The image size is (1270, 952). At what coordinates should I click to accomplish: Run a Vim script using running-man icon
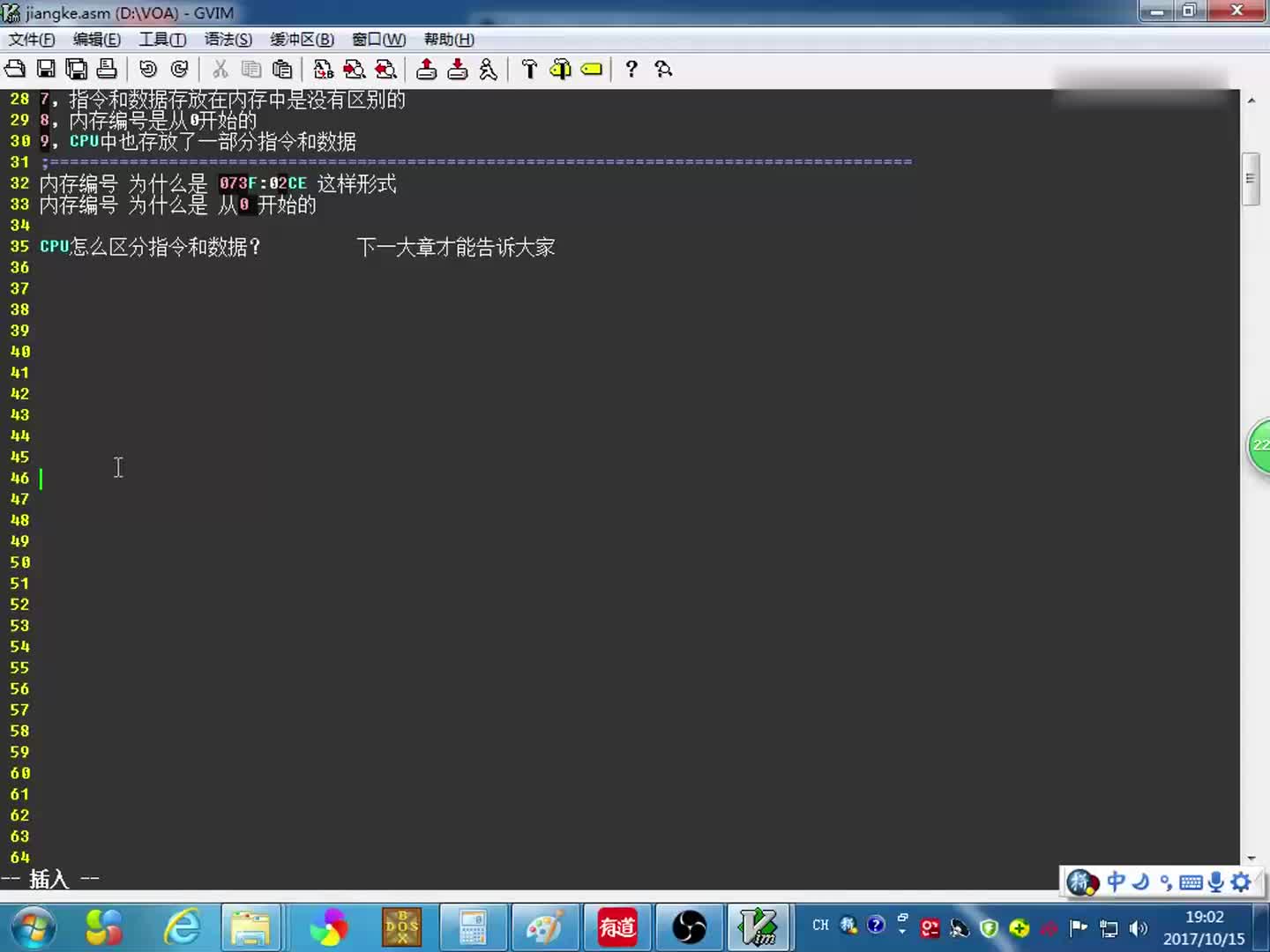click(488, 69)
